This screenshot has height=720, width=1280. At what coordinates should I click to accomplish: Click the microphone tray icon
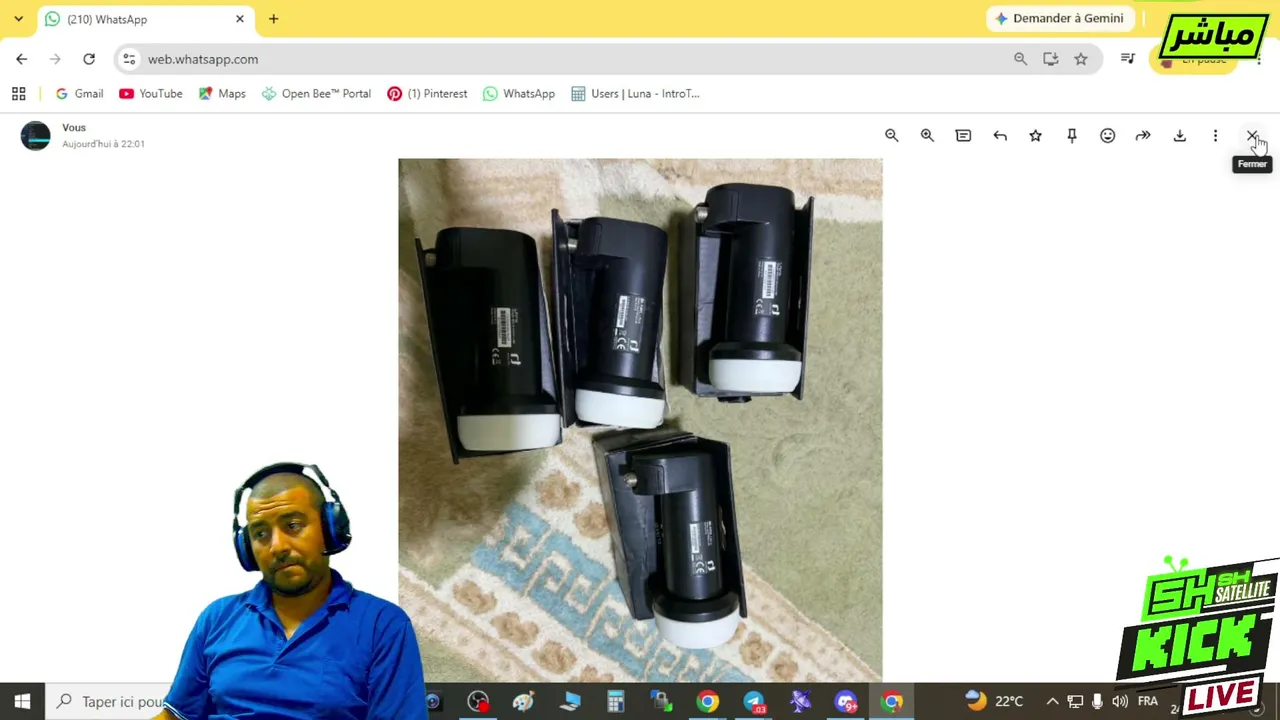pos(1097,701)
